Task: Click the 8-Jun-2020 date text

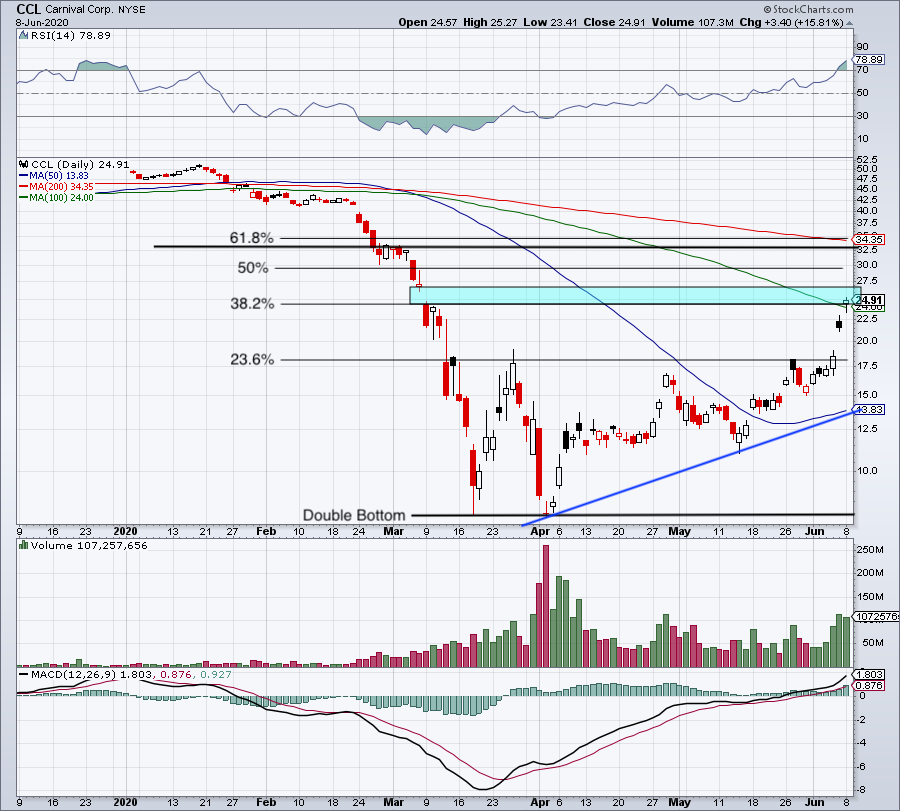Action: (x=42, y=22)
